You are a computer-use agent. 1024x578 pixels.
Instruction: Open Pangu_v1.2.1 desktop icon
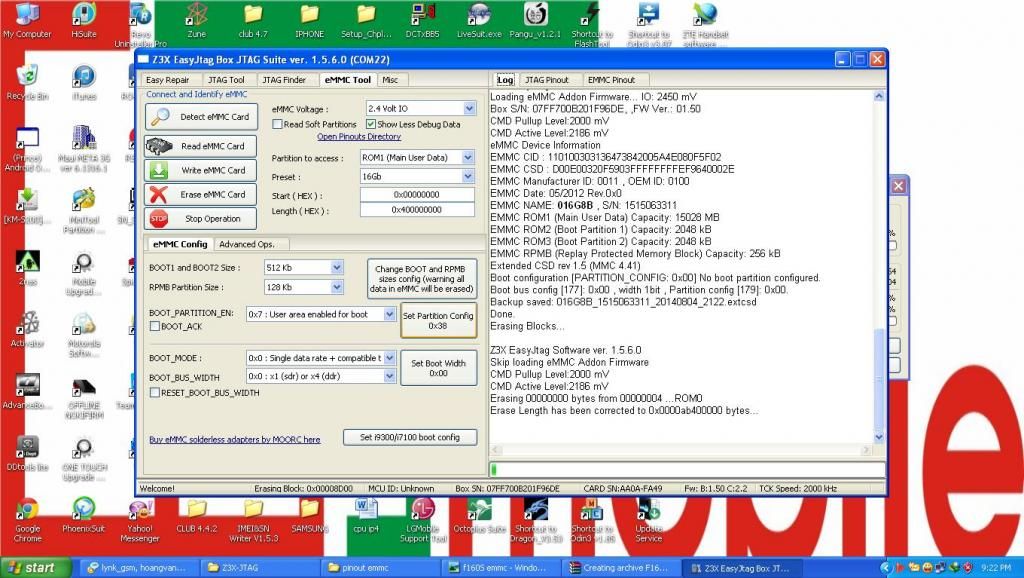536,21
